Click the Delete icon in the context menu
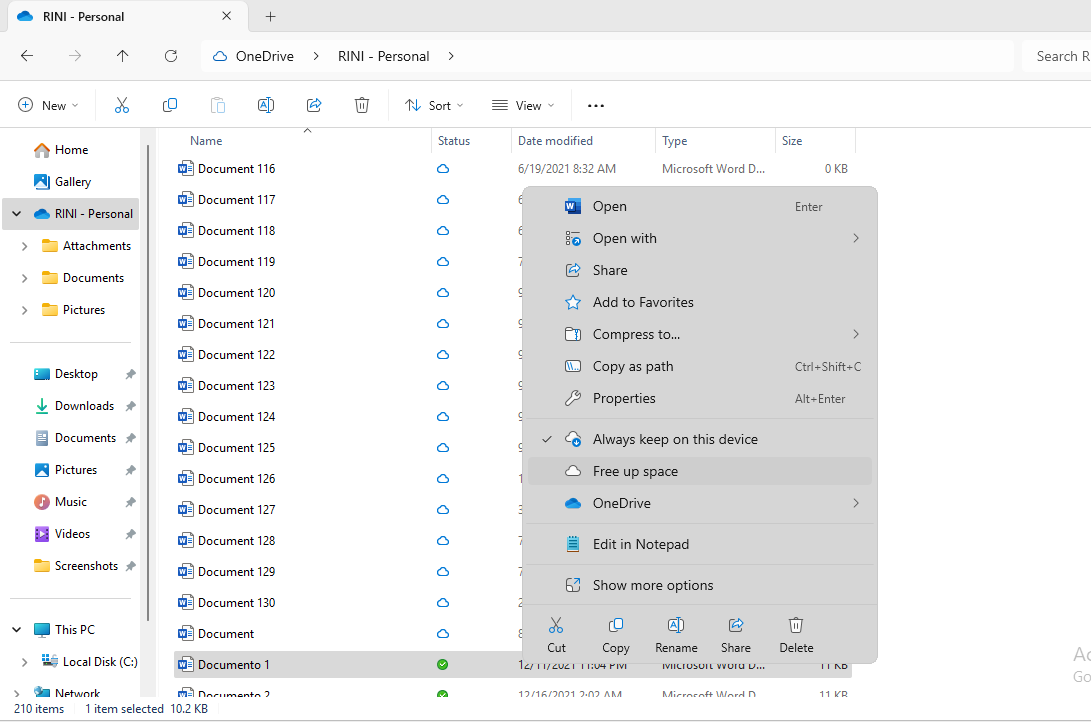The height and width of the screenshot is (722, 1091). (x=796, y=626)
